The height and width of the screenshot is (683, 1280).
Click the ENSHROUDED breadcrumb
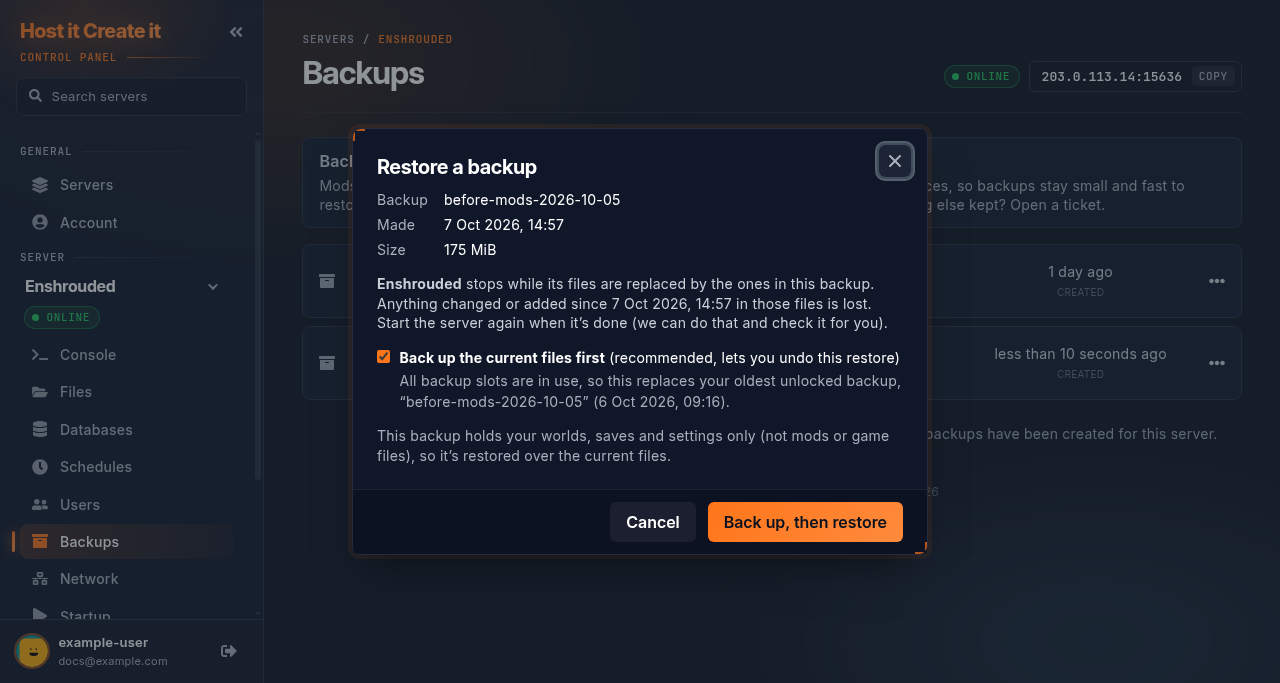pos(415,40)
